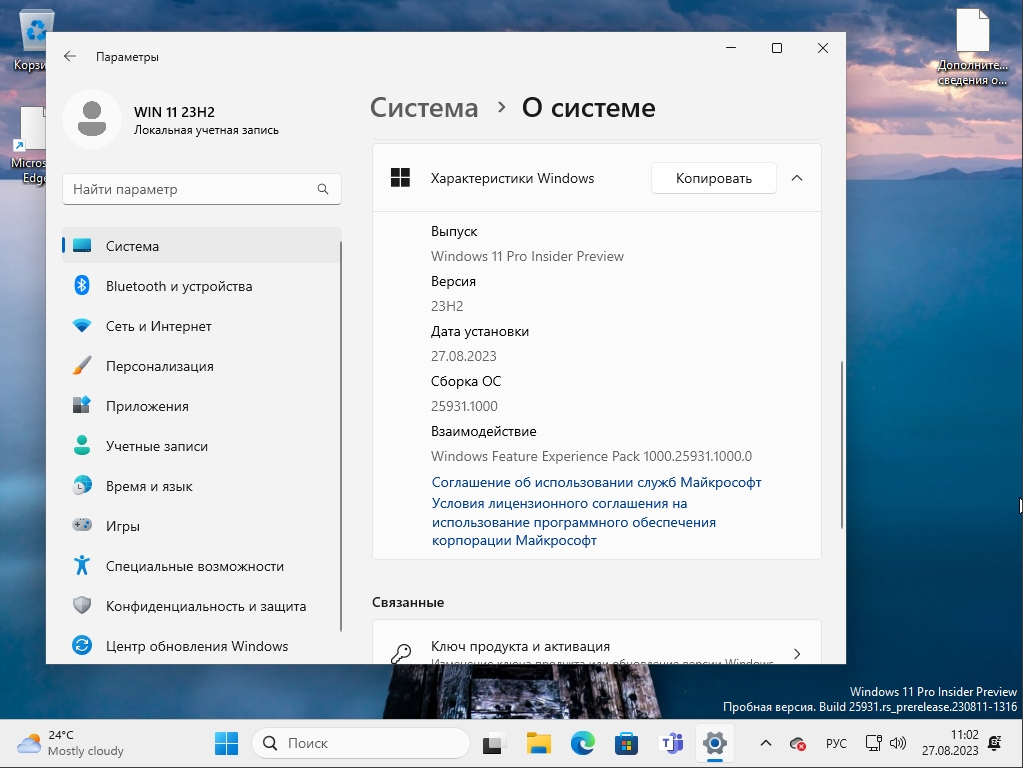Open notification bell in system tray
Screen dimensions: 1023x768
996,743
